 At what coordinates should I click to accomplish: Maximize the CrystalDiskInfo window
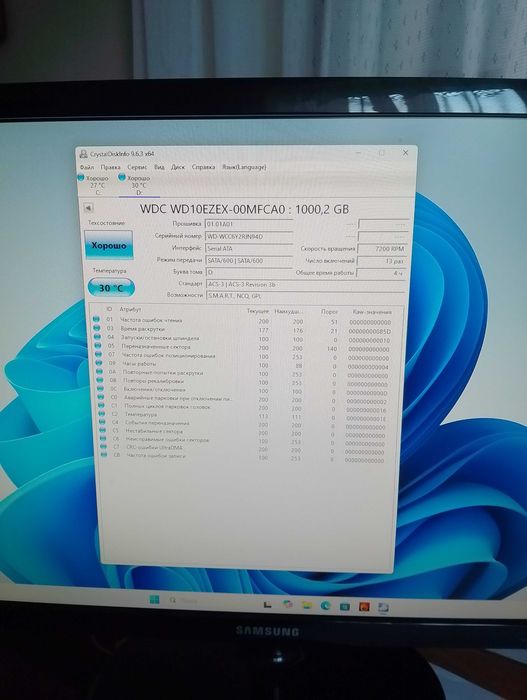(x=382, y=153)
